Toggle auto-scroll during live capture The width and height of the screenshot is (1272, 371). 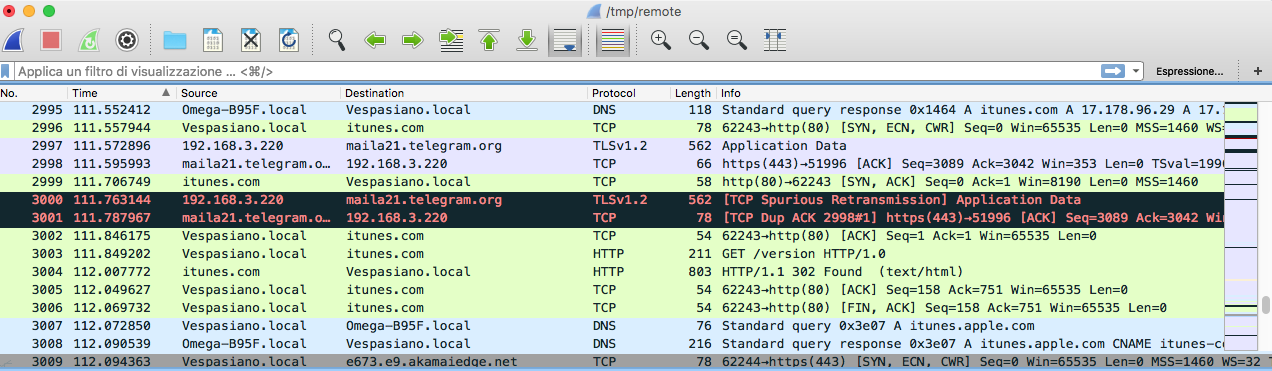565,40
